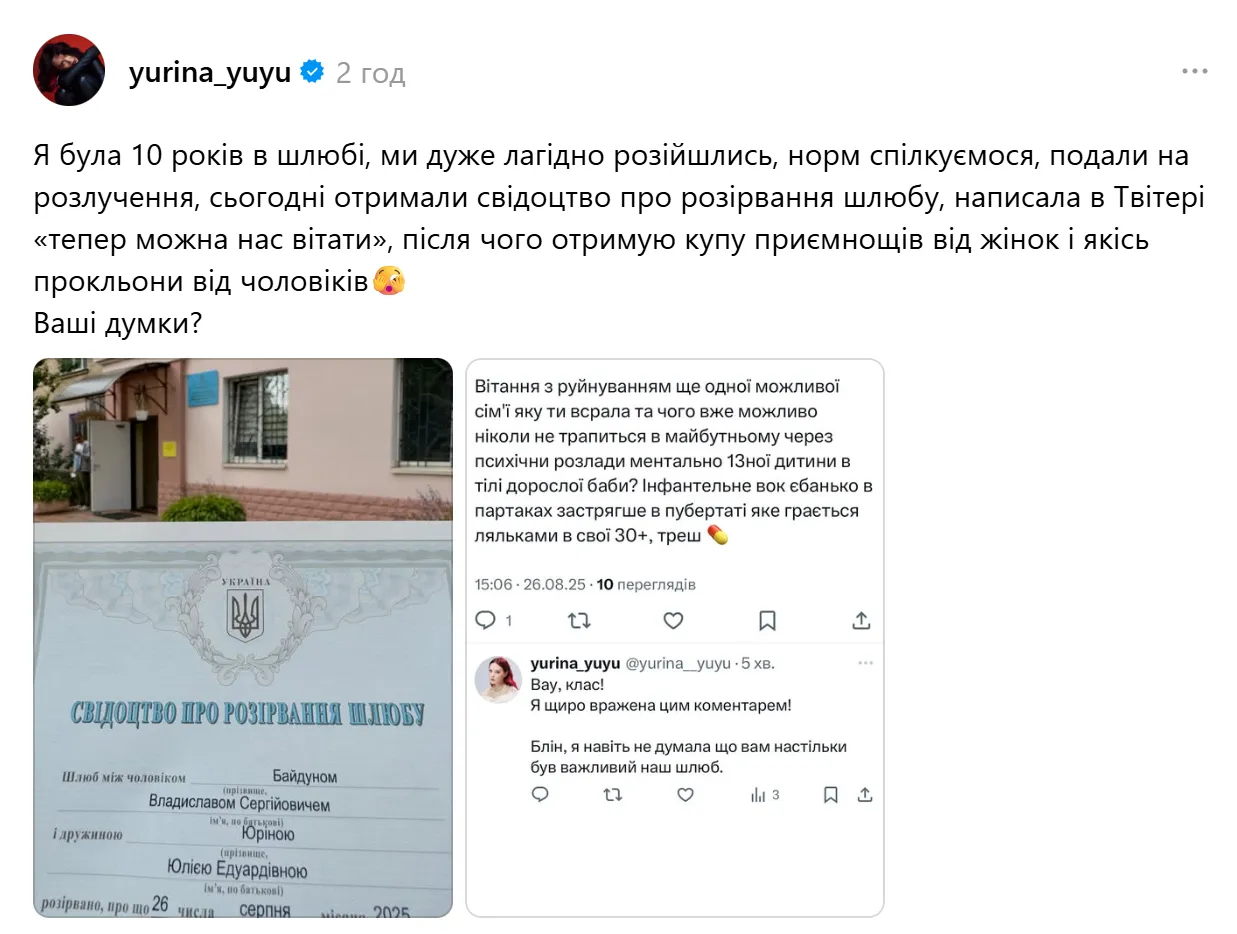Open the yurina_yuyu username link
The image size is (1237, 934).
click(x=209, y=73)
